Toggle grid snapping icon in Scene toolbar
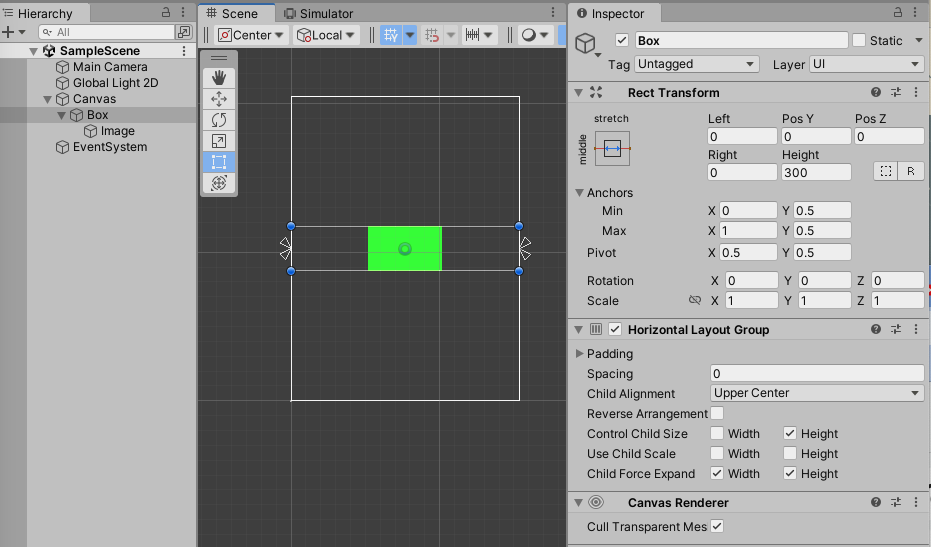The height and width of the screenshot is (547, 931). point(391,35)
